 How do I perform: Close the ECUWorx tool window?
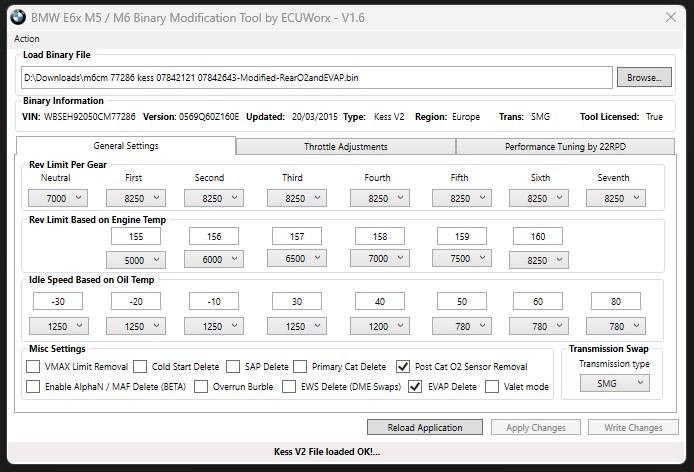click(670, 16)
